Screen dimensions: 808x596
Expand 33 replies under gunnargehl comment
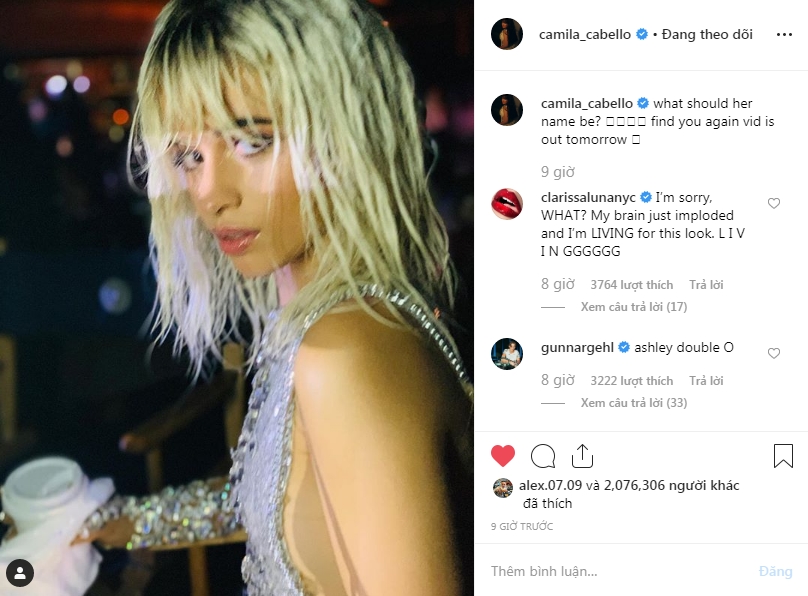tap(634, 403)
